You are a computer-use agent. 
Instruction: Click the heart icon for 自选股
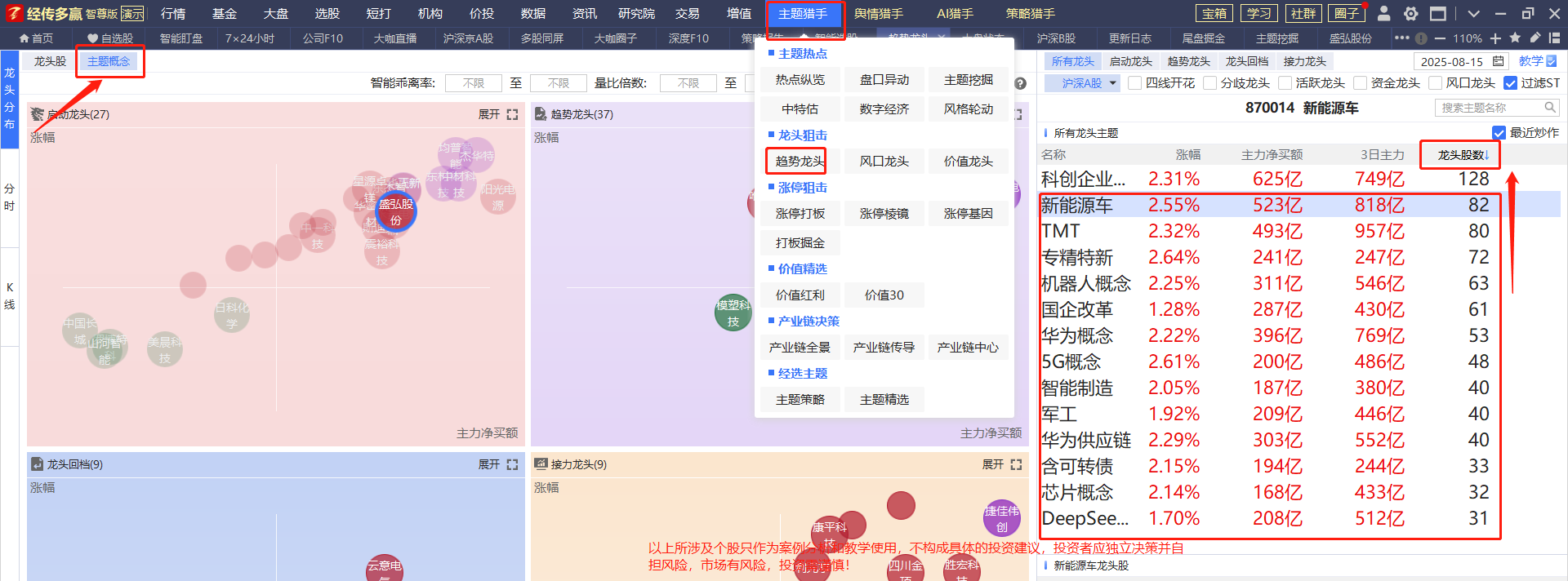click(x=93, y=38)
